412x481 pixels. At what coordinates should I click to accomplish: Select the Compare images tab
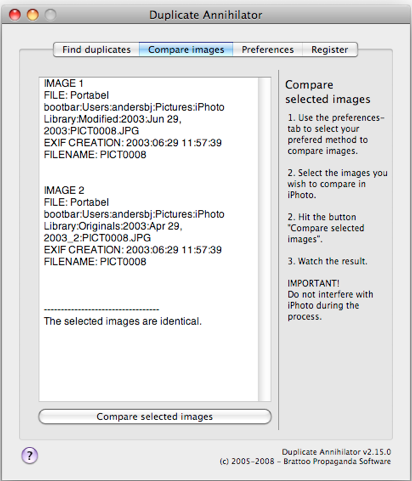click(x=186, y=50)
